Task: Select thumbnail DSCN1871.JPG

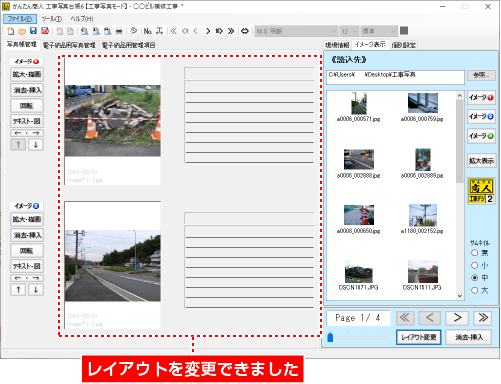Action: point(359,276)
